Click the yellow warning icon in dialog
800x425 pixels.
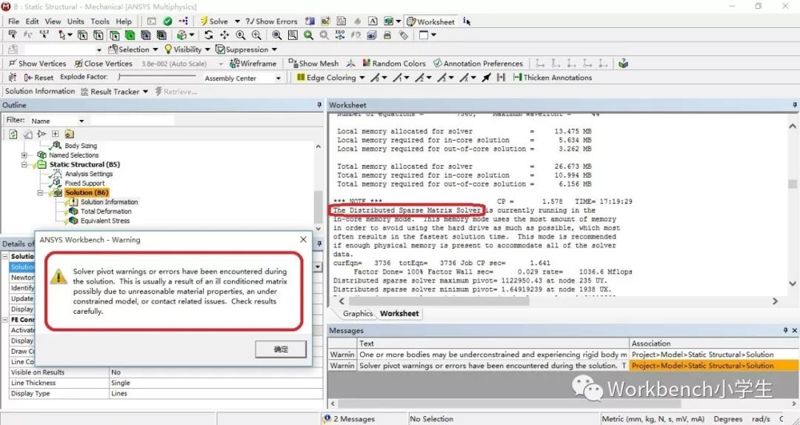tap(59, 277)
